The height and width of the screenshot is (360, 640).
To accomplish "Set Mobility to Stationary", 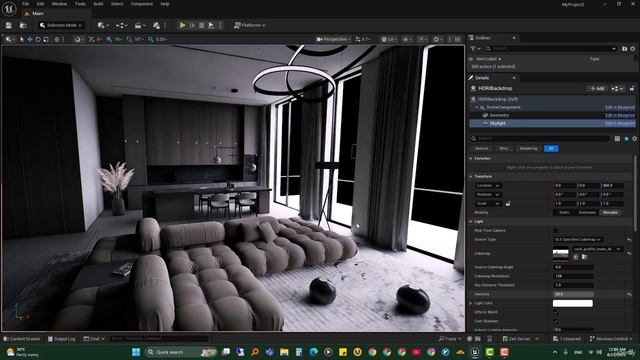I will click(x=587, y=212).
